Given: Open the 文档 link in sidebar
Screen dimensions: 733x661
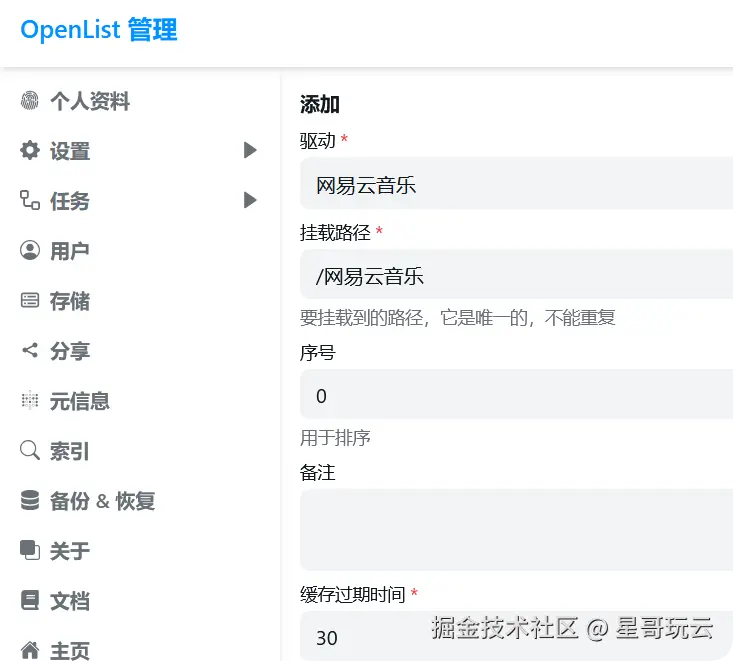Looking at the screenshot, I should tap(70, 601).
